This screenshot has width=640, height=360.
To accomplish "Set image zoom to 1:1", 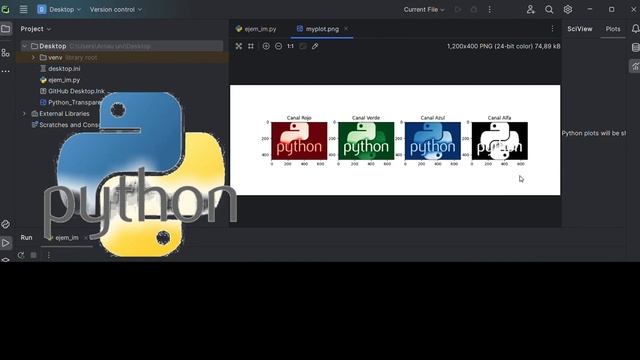I will pyautogui.click(x=290, y=46).
